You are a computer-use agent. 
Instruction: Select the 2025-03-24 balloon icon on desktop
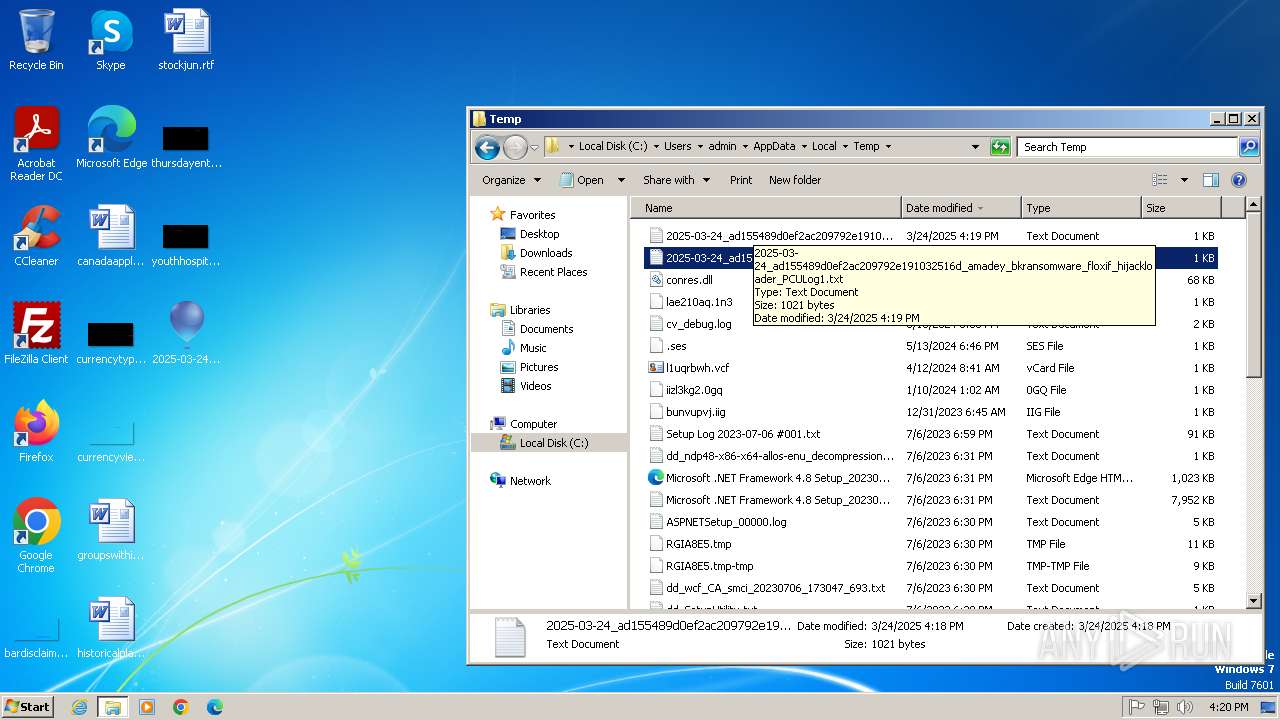186,334
